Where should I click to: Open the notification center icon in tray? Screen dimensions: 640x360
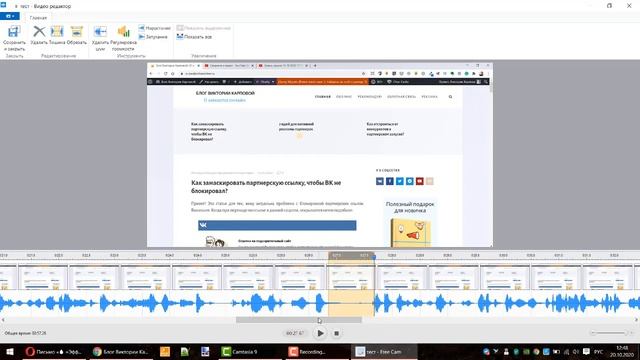pyautogui.click(x=586, y=351)
